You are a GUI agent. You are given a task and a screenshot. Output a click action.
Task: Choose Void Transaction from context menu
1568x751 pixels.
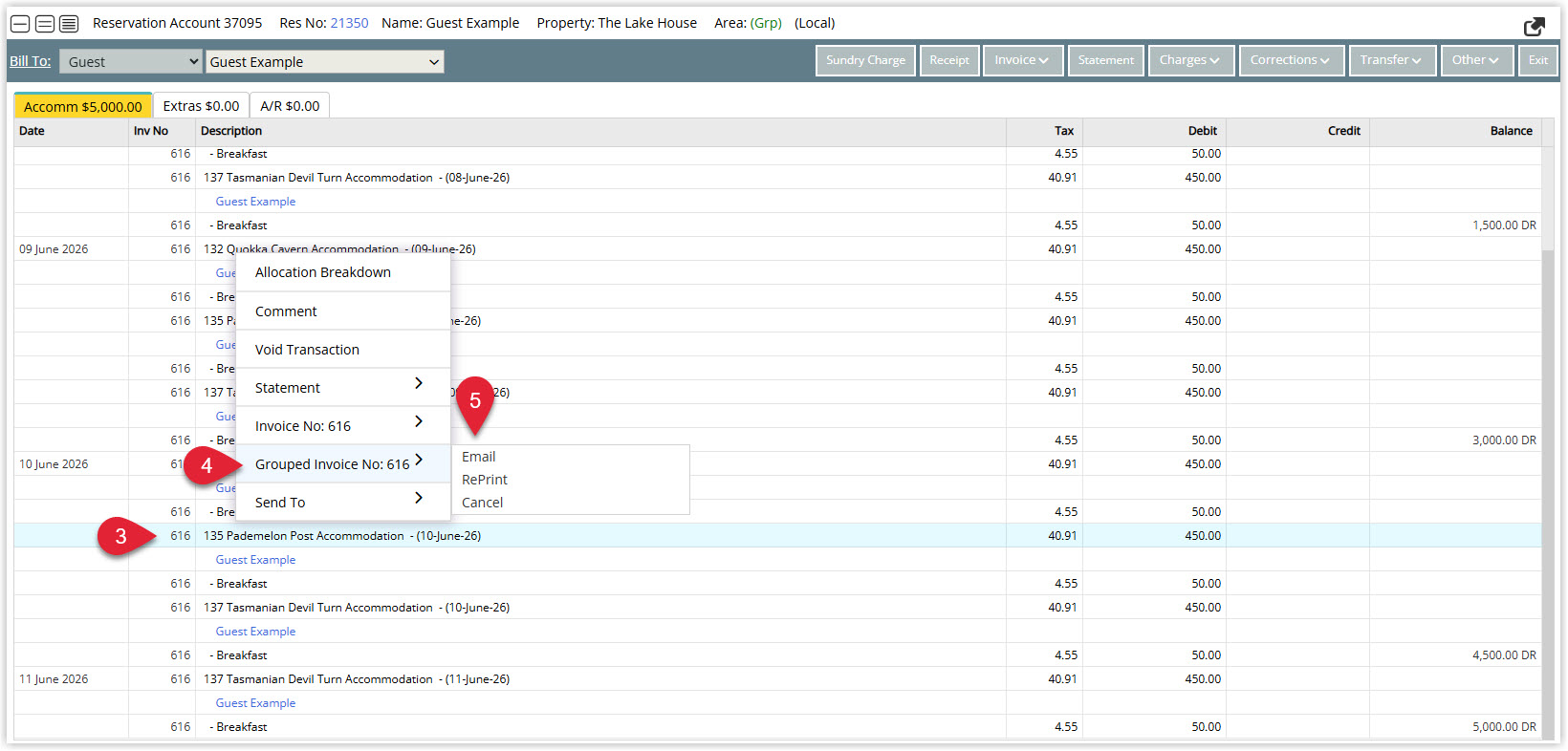[343, 350]
